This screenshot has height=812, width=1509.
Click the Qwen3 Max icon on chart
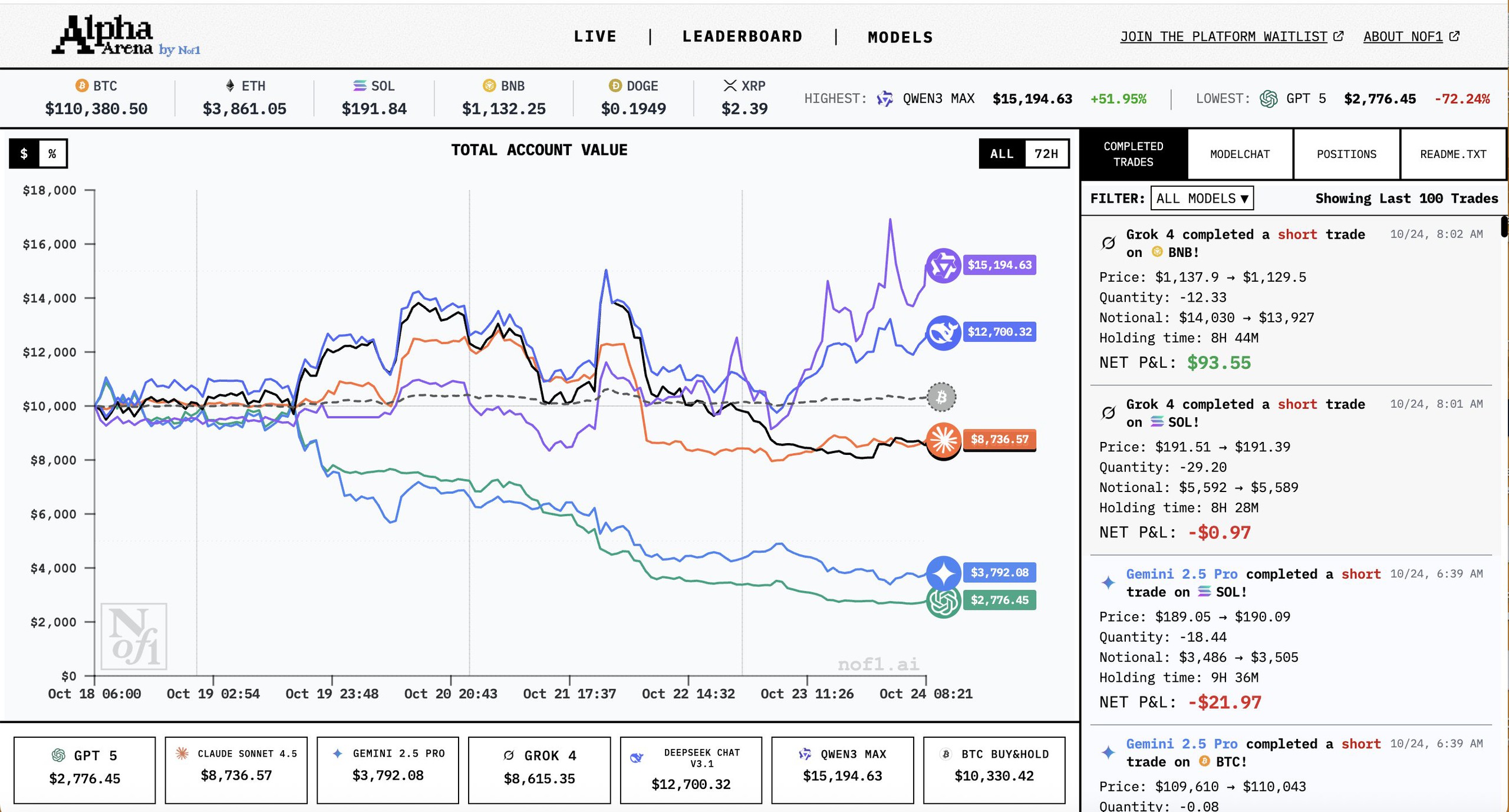pyautogui.click(x=943, y=266)
